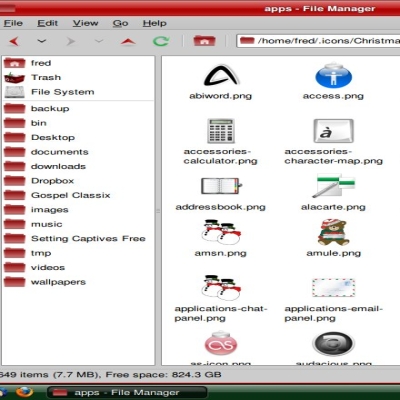Click the pane separator grip handle

tap(158, 211)
